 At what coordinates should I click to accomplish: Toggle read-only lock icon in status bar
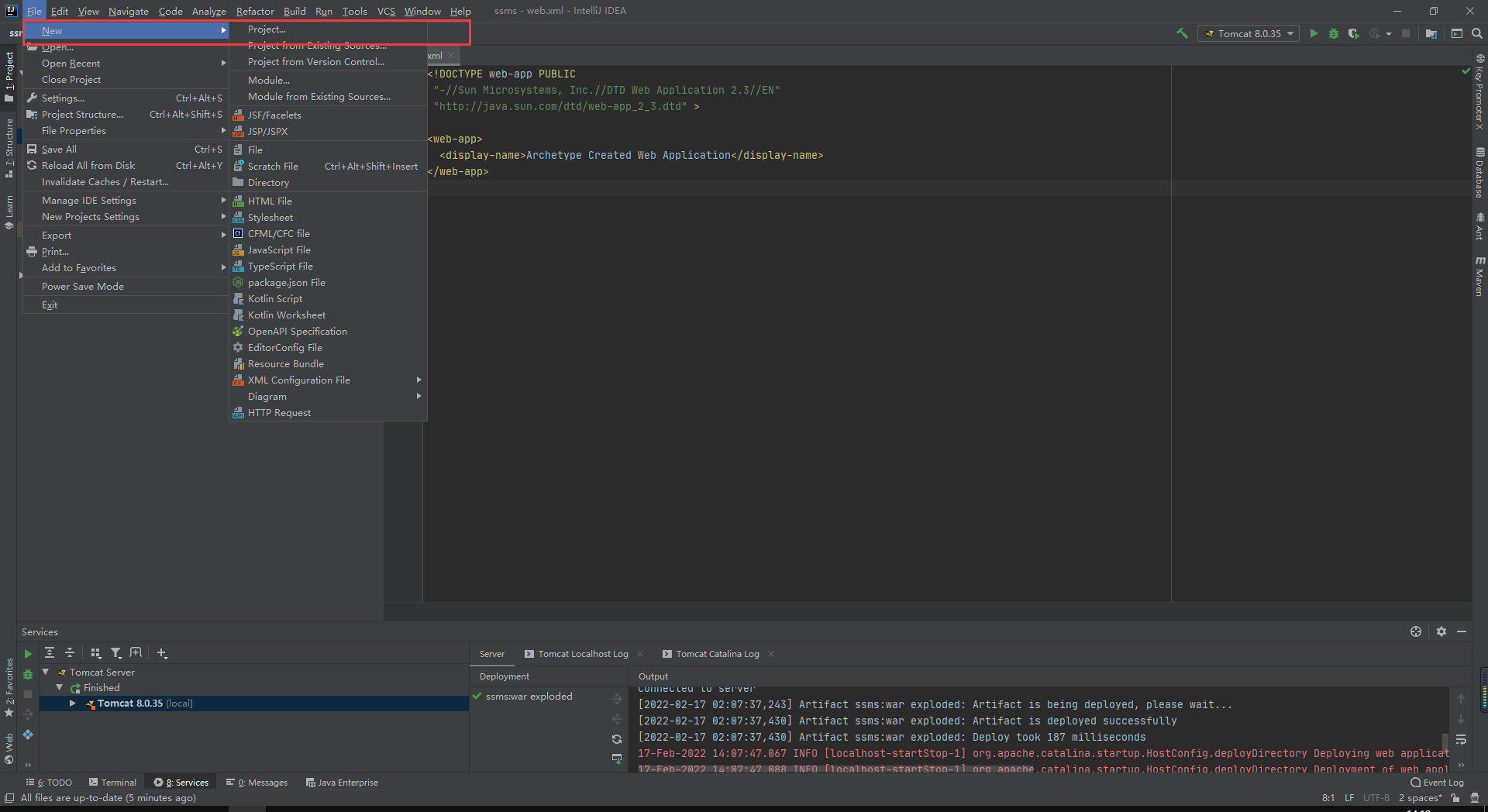click(1455, 798)
